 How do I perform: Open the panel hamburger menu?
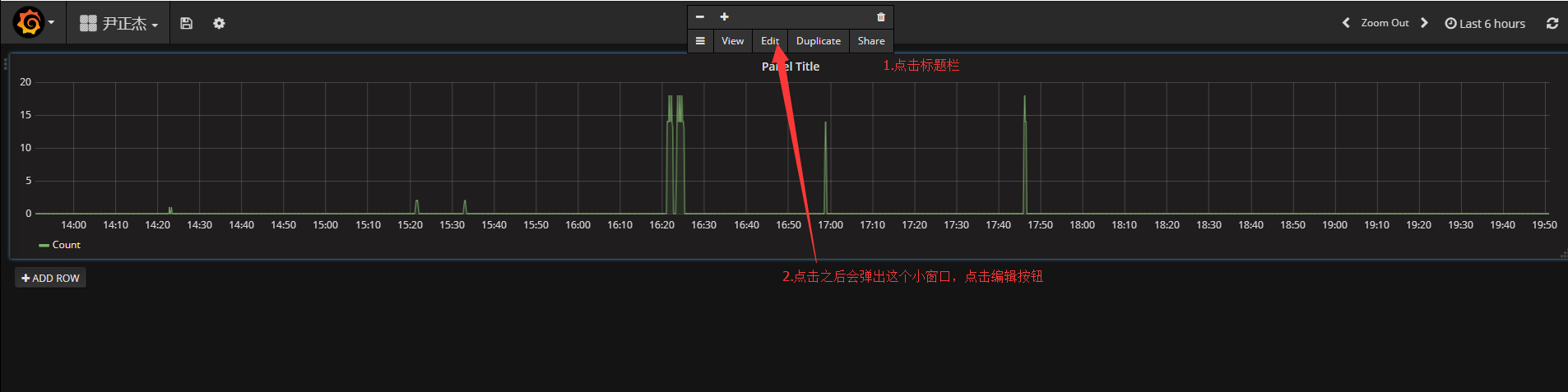coord(700,40)
